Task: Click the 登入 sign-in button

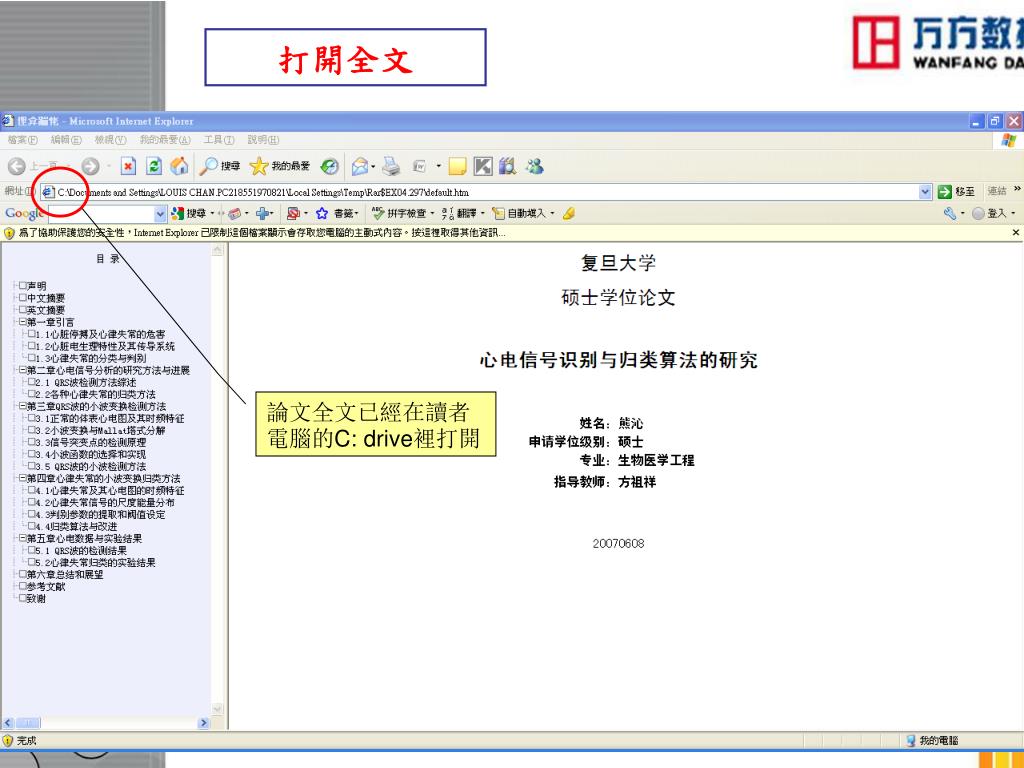Action: [x=991, y=214]
